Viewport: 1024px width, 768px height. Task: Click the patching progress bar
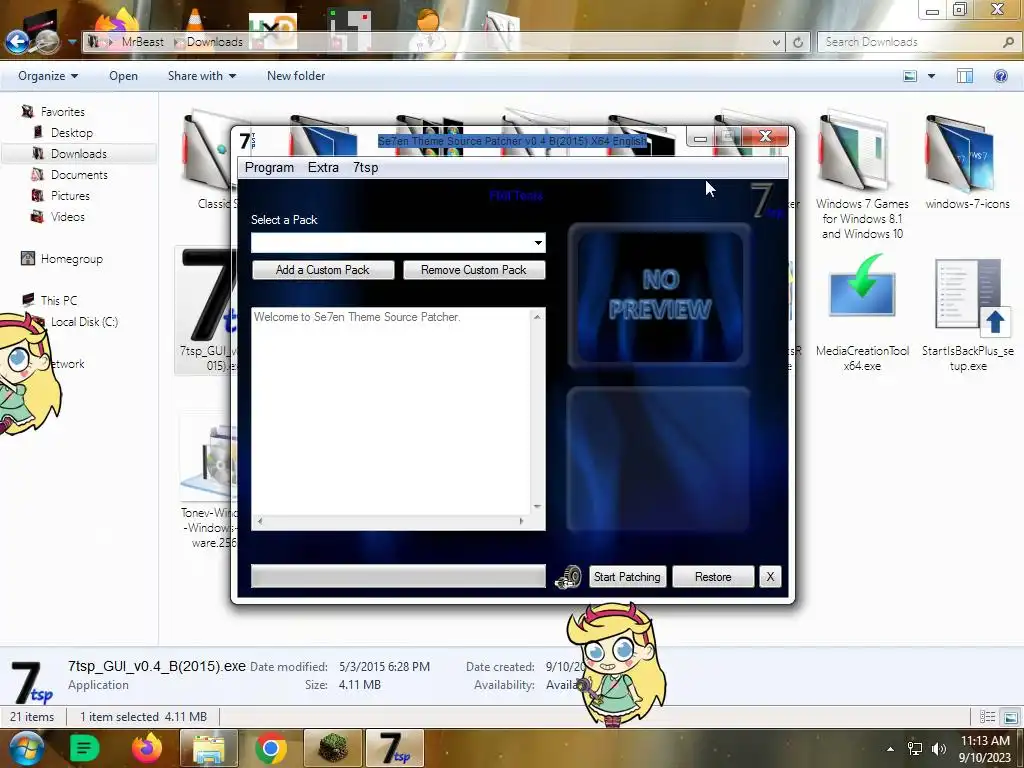click(398, 576)
